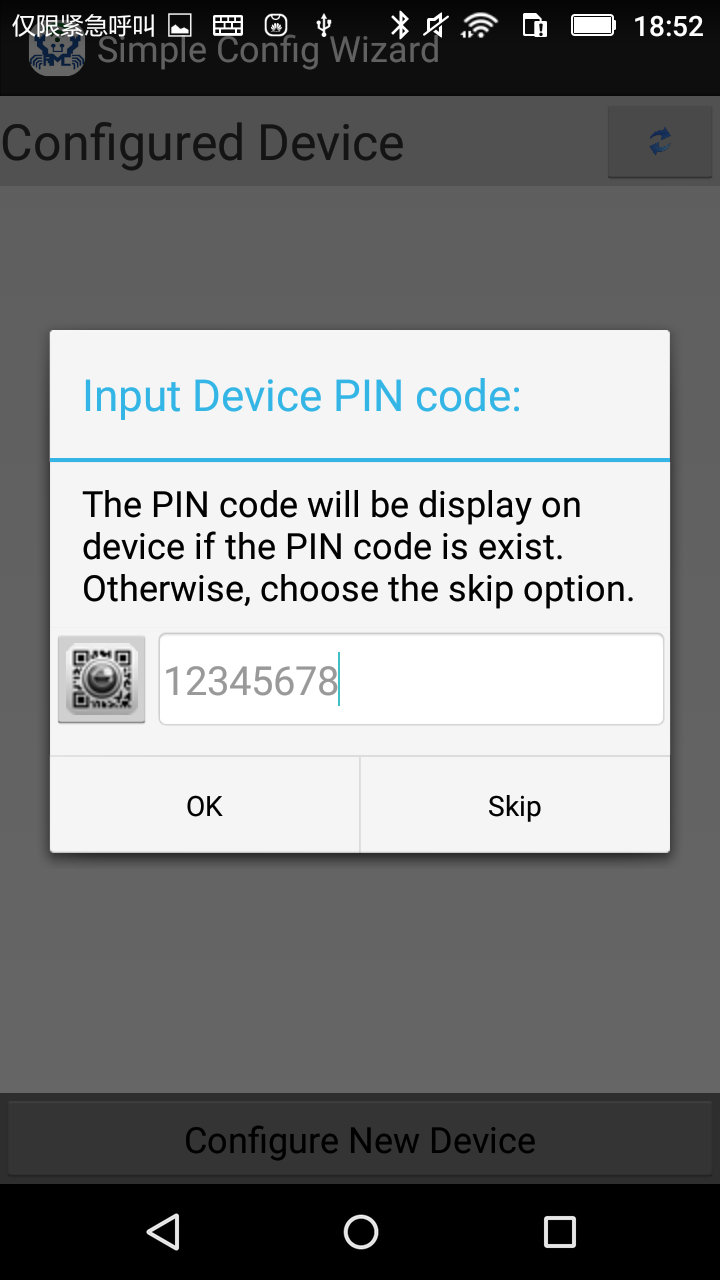Tap the Android back navigation button
Image resolution: width=720 pixels, height=1280 pixels.
[x=162, y=1232]
